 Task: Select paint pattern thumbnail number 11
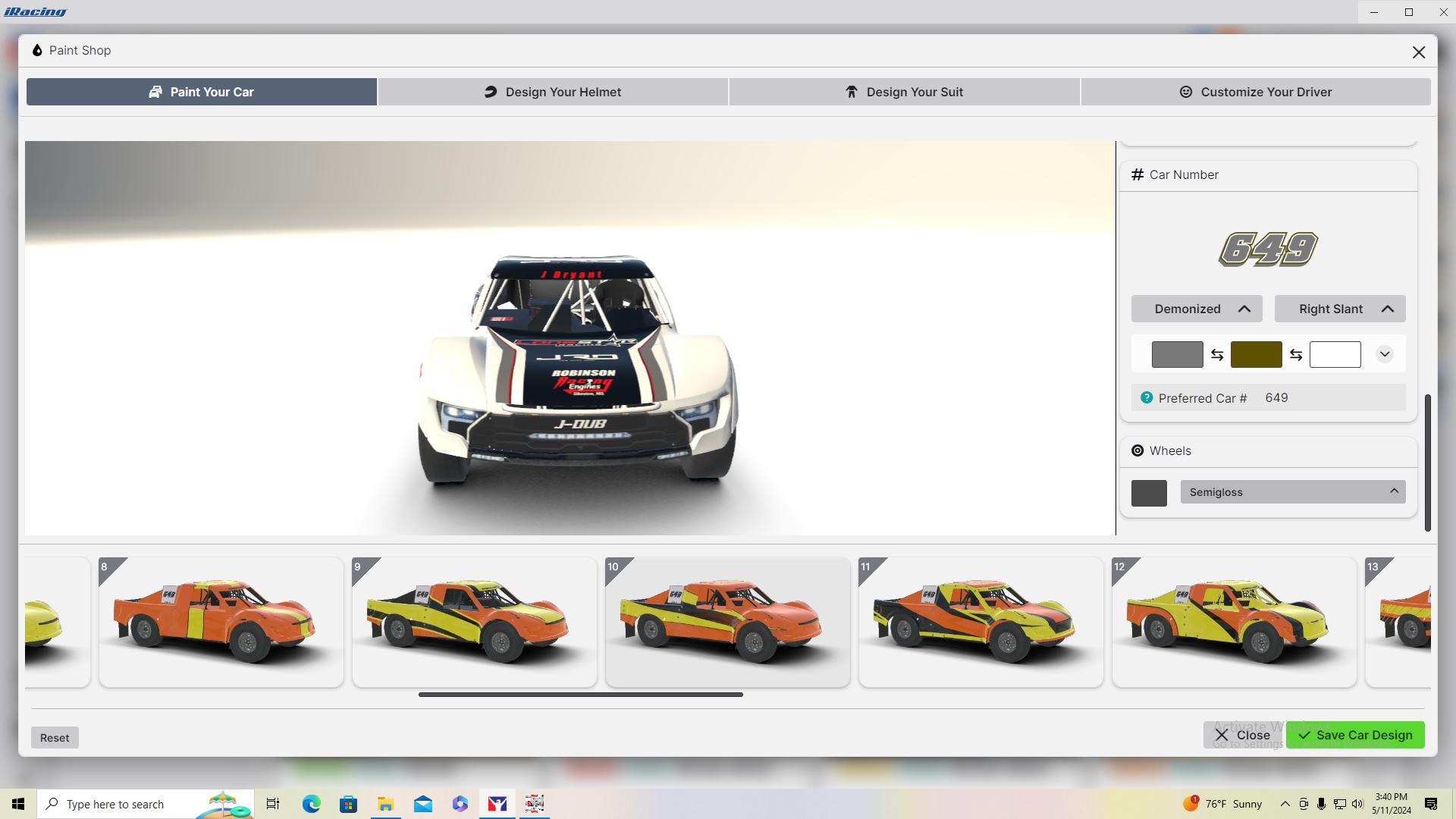click(x=981, y=622)
